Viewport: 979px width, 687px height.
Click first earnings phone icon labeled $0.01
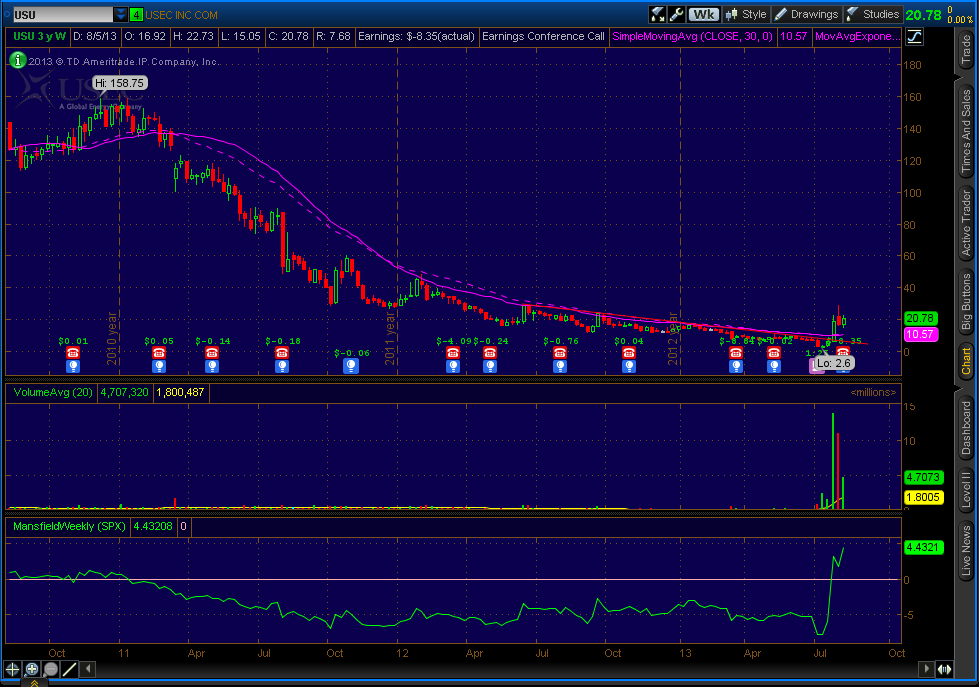coord(73,353)
